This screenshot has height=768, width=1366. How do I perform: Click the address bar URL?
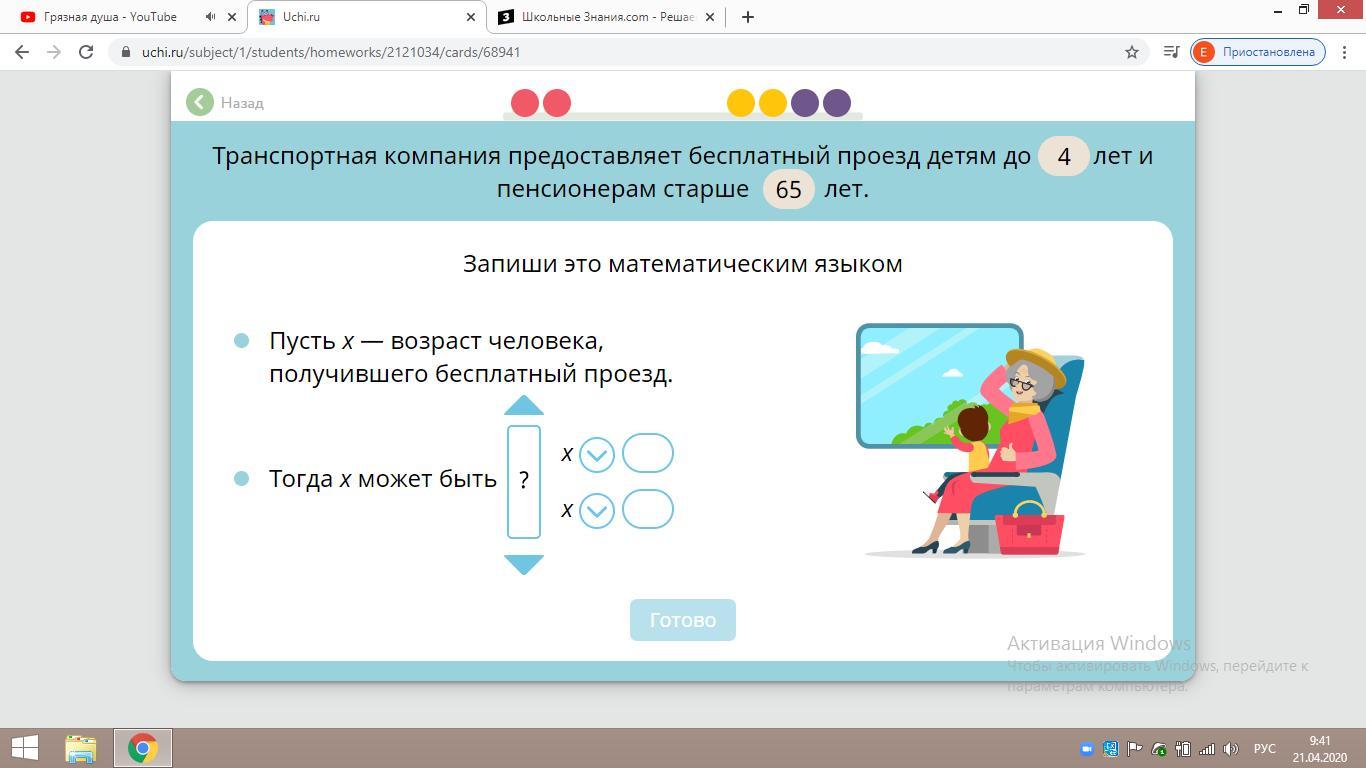coord(331,52)
